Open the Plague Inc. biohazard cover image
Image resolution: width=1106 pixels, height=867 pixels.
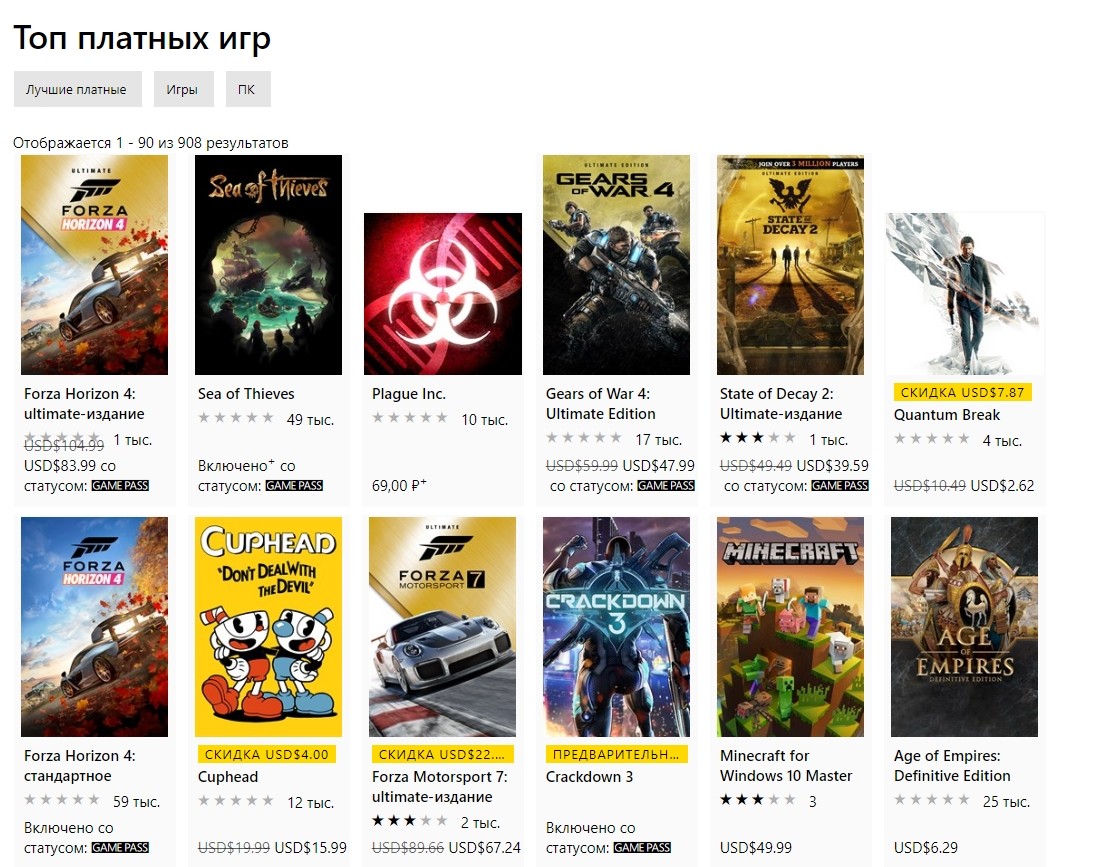[x=443, y=293]
